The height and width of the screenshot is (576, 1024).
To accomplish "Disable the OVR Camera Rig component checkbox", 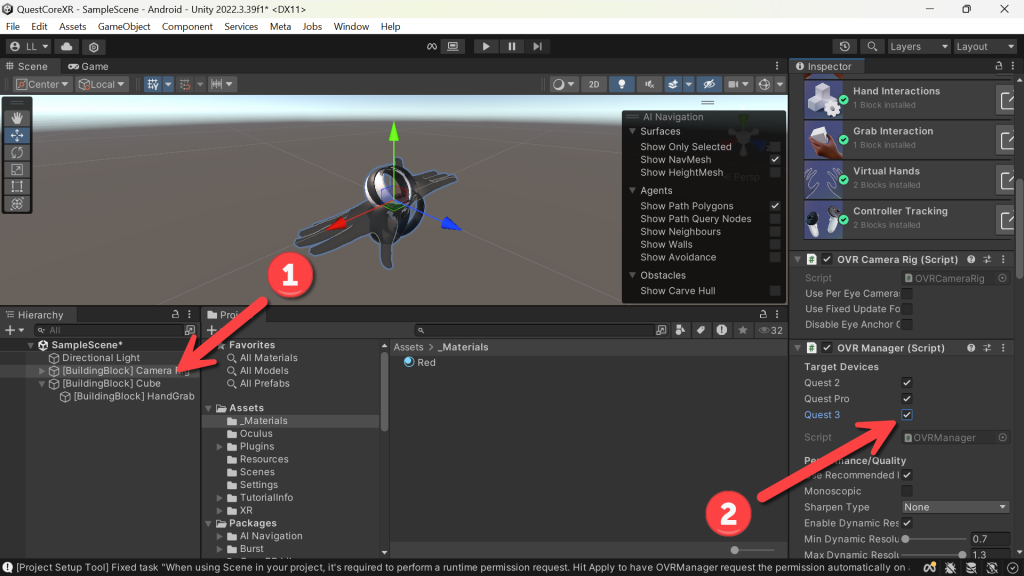I will pos(827,259).
